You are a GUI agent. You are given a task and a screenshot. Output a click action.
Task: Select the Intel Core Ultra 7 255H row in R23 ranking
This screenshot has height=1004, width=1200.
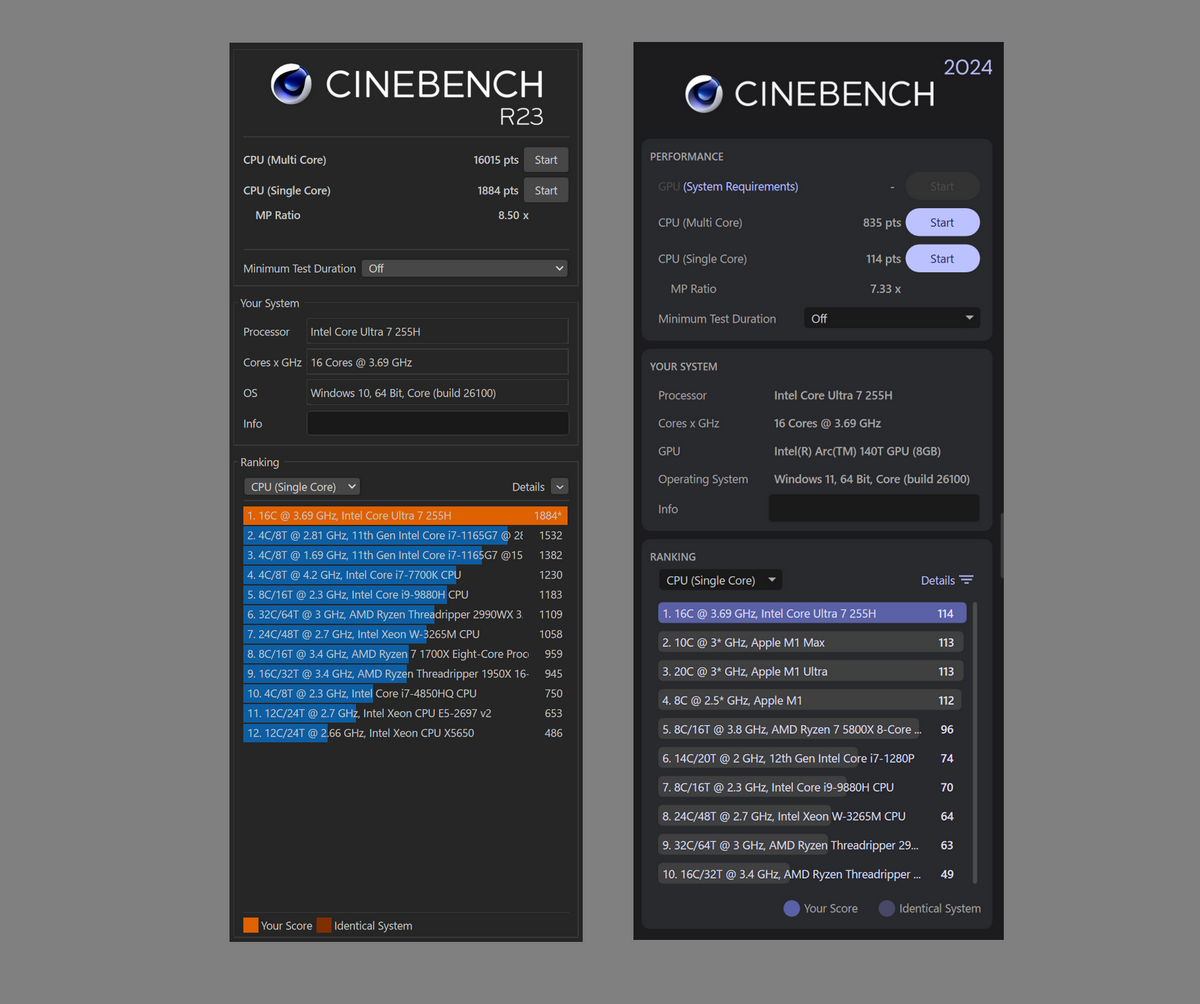[x=405, y=516]
